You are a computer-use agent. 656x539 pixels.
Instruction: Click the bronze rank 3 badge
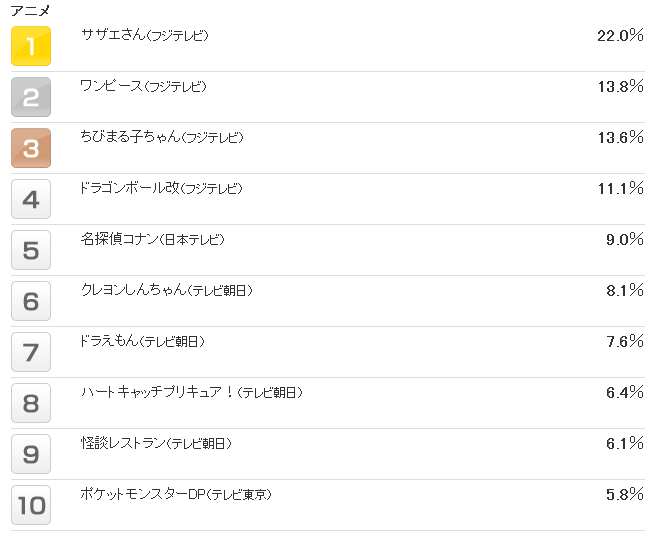(x=30, y=148)
